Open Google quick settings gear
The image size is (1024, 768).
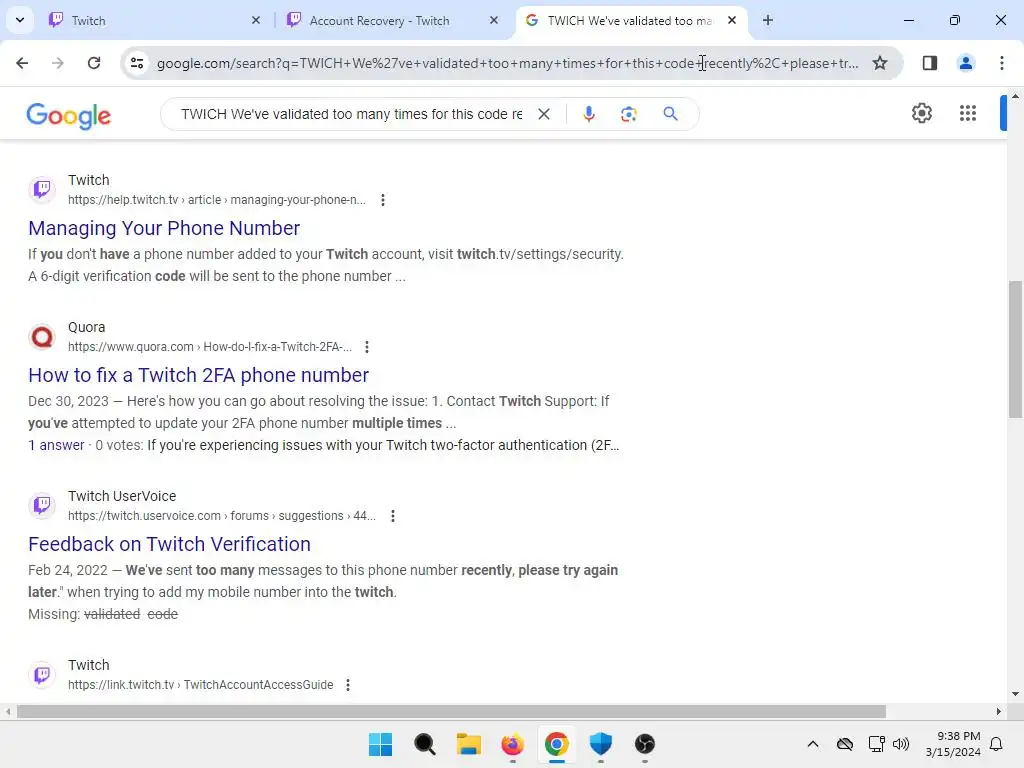point(921,113)
